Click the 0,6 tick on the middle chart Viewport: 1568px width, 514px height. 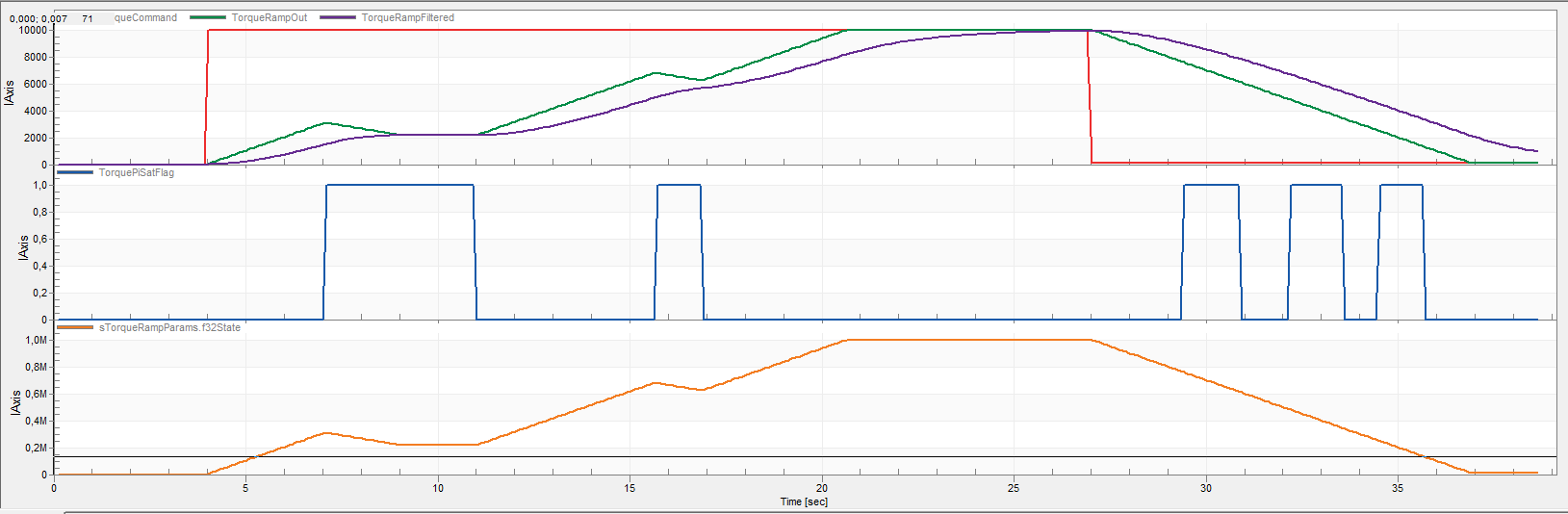pyautogui.click(x=40, y=240)
